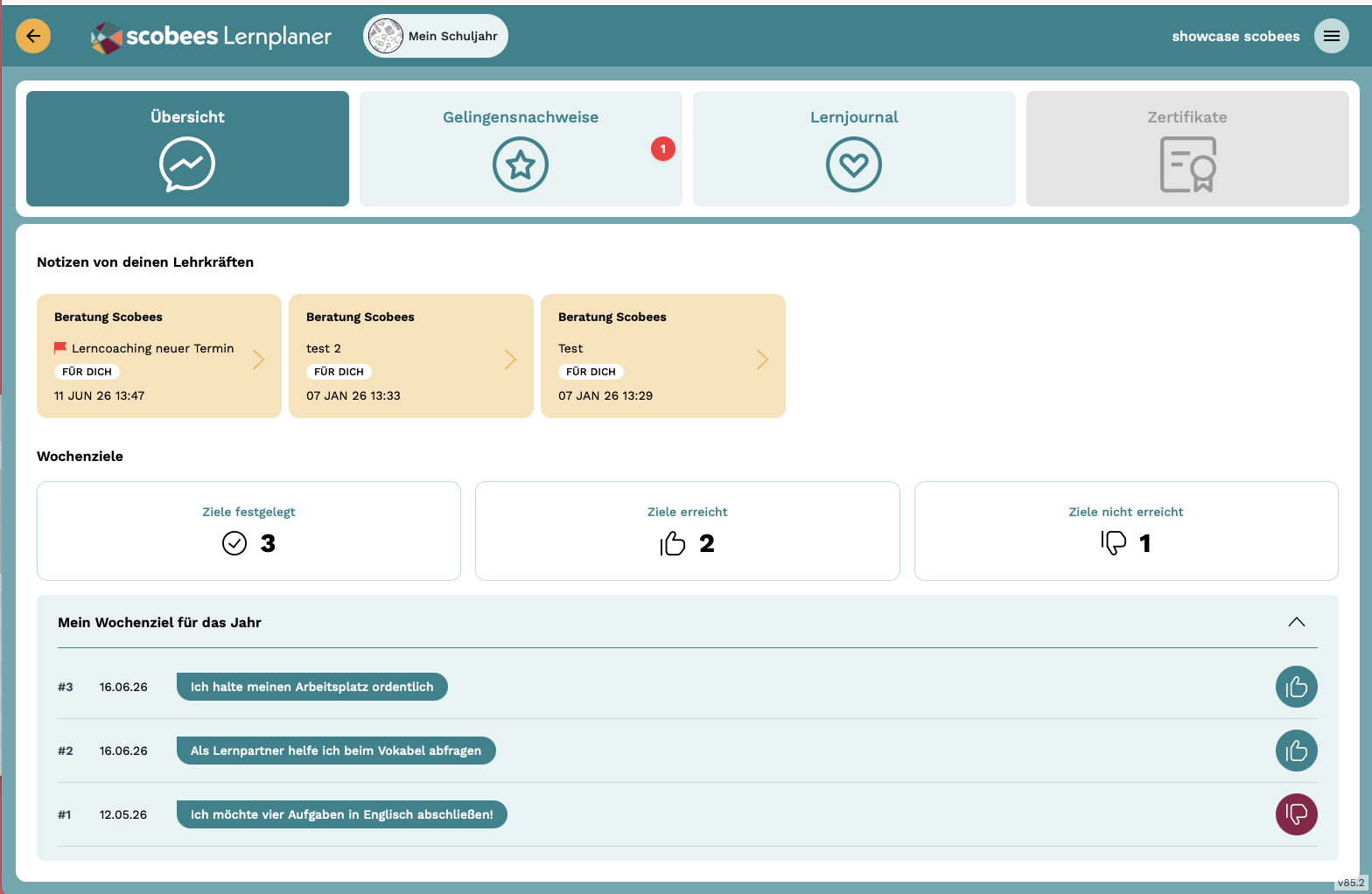Image resolution: width=1372 pixels, height=894 pixels.
Task: Switch to the Übersicht tab
Action: click(187, 149)
